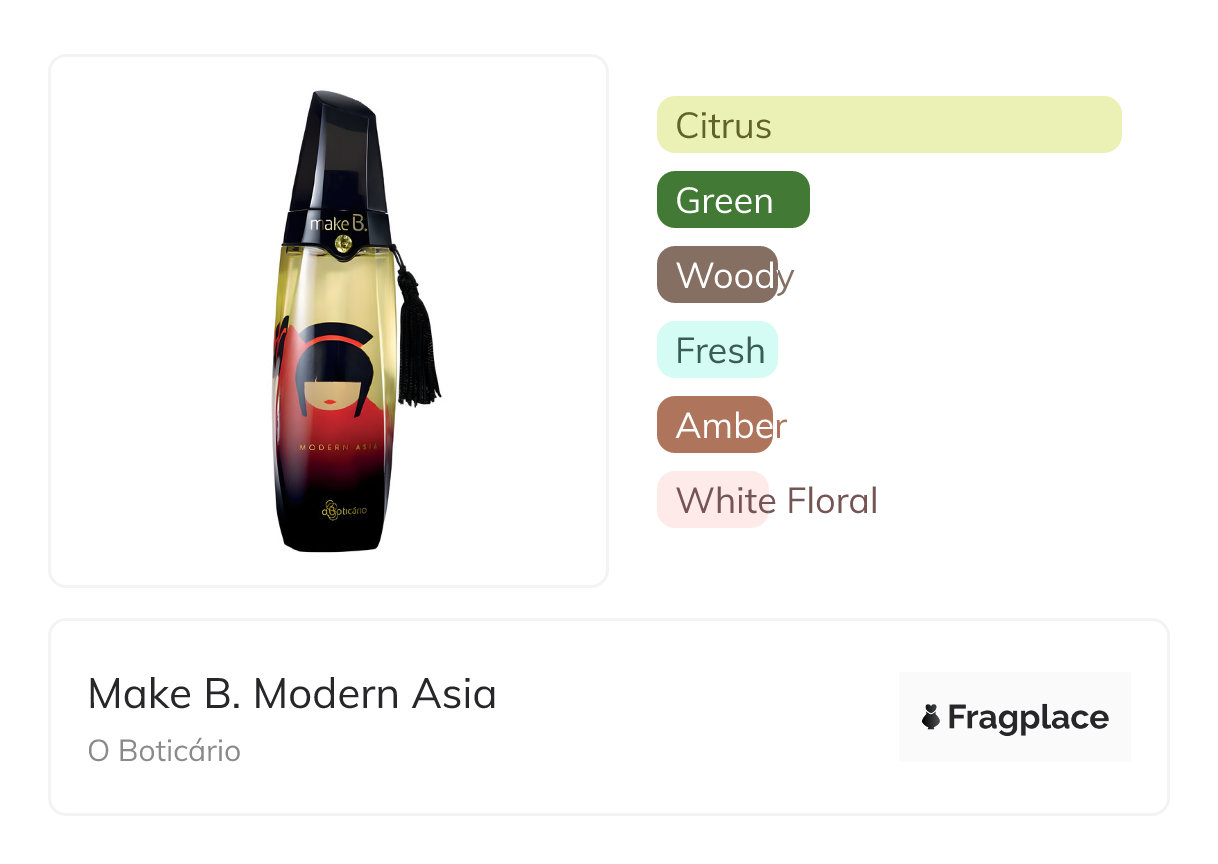
Task: Click the "MODERN ASIA" text on bottle
Action: coord(339,447)
